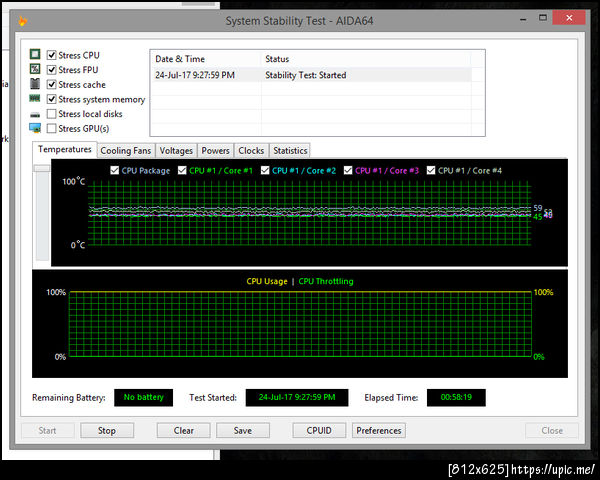Open the Voltages tab
Viewport: 600px width, 480px height.
coord(176,150)
